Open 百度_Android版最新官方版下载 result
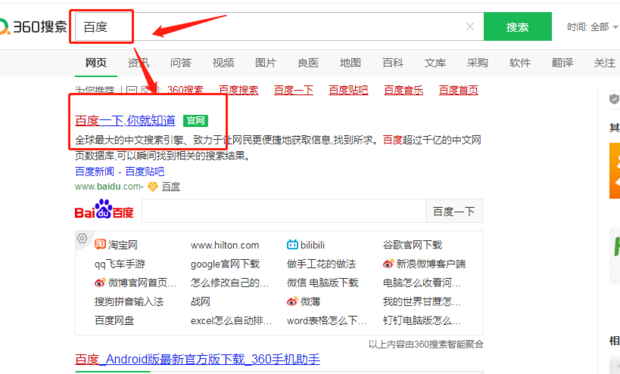620x374 pixels. pyautogui.click(x=197, y=359)
